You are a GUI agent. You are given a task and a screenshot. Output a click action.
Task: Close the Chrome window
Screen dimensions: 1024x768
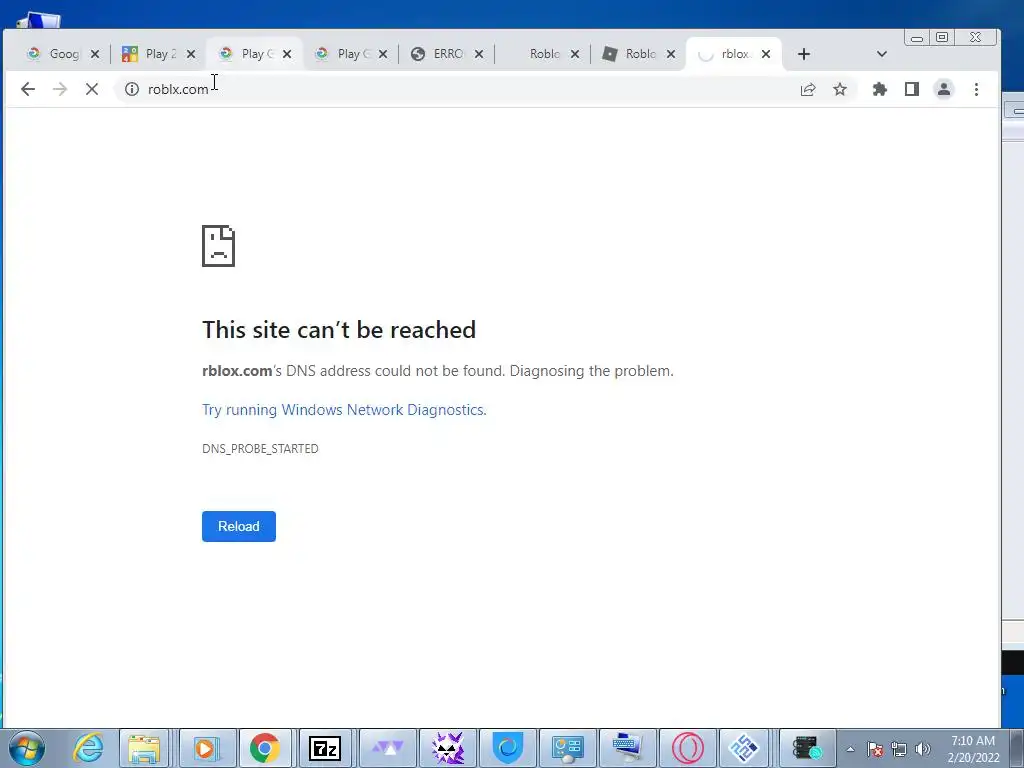975,38
